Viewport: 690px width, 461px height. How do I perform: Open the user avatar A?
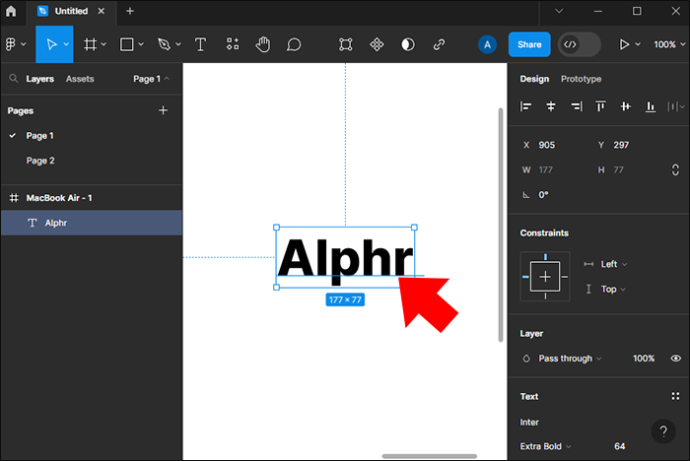click(x=487, y=44)
